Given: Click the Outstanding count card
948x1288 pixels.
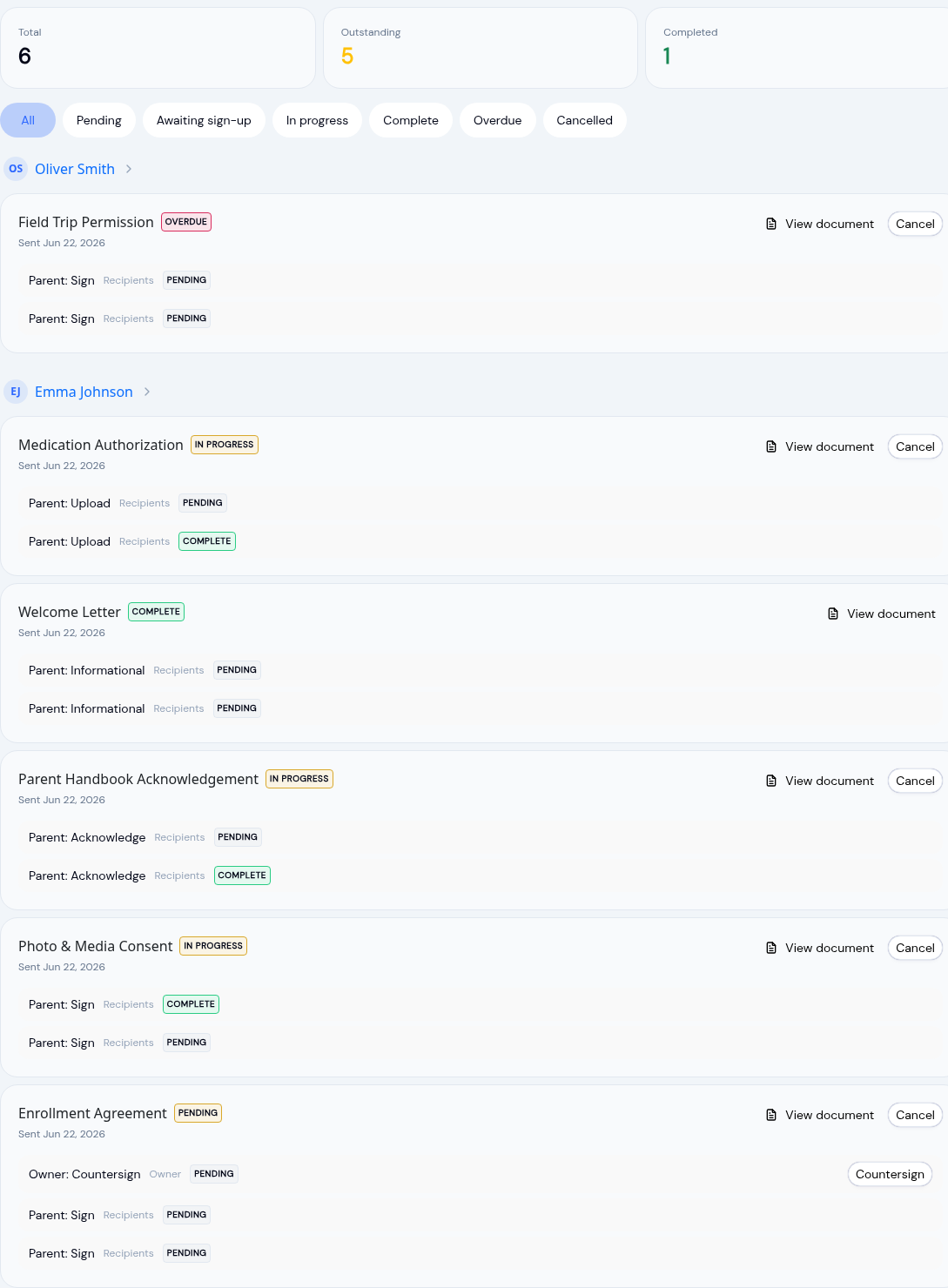Looking at the screenshot, I should 481,48.
